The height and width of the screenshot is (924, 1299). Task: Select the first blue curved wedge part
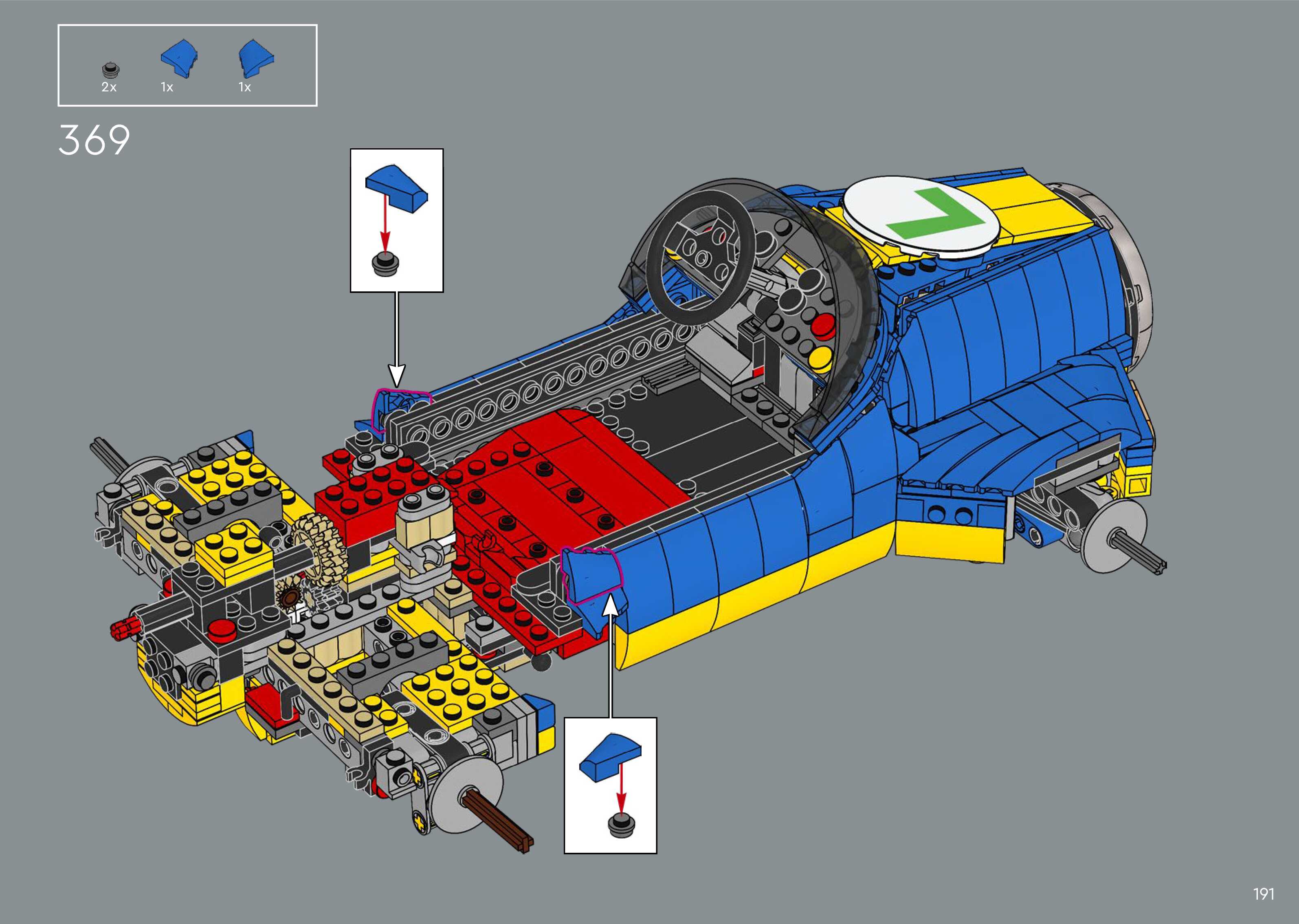click(x=179, y=59)
